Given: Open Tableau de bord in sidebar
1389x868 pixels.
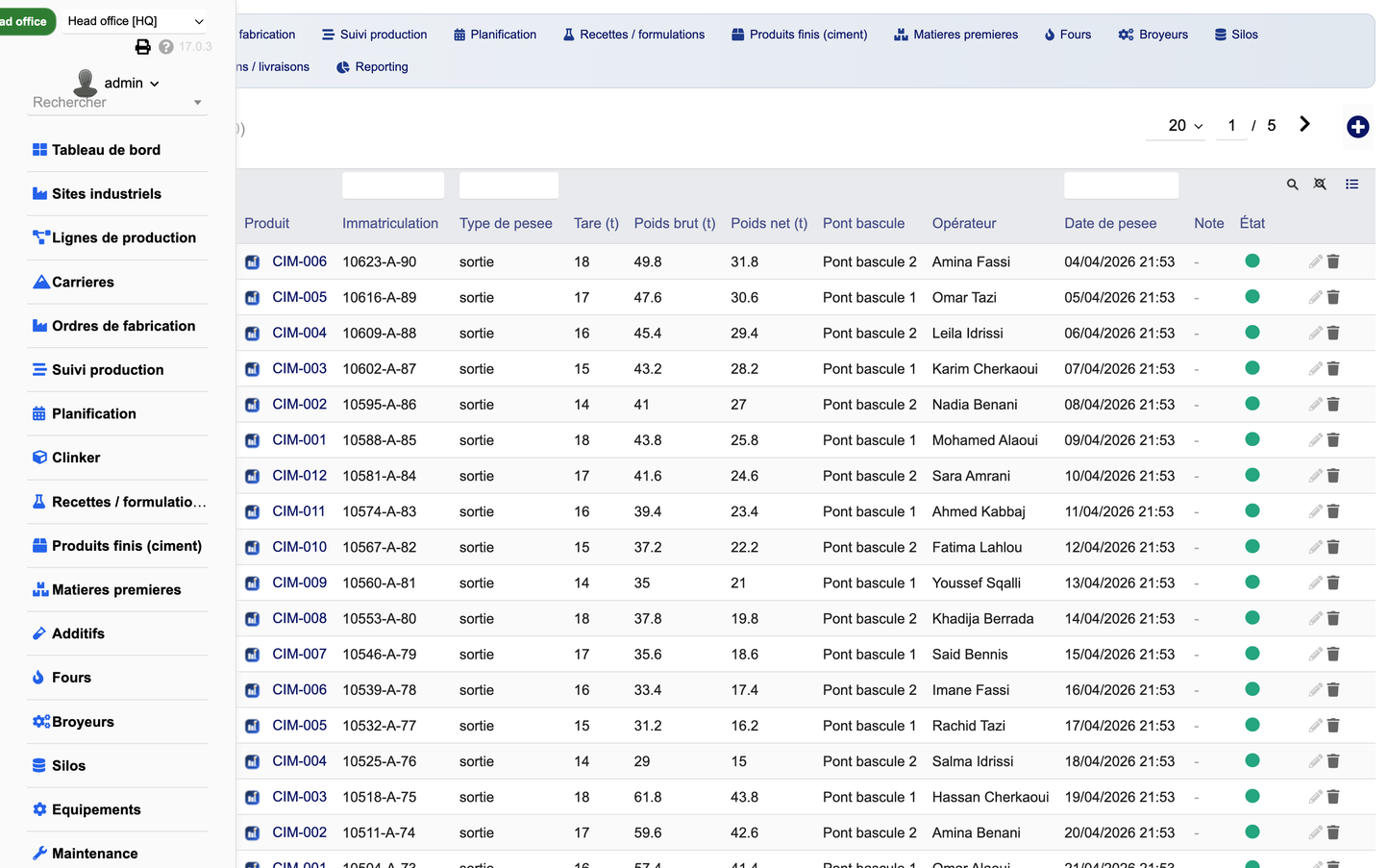Looking at the screenshot, I should (106, 150).
